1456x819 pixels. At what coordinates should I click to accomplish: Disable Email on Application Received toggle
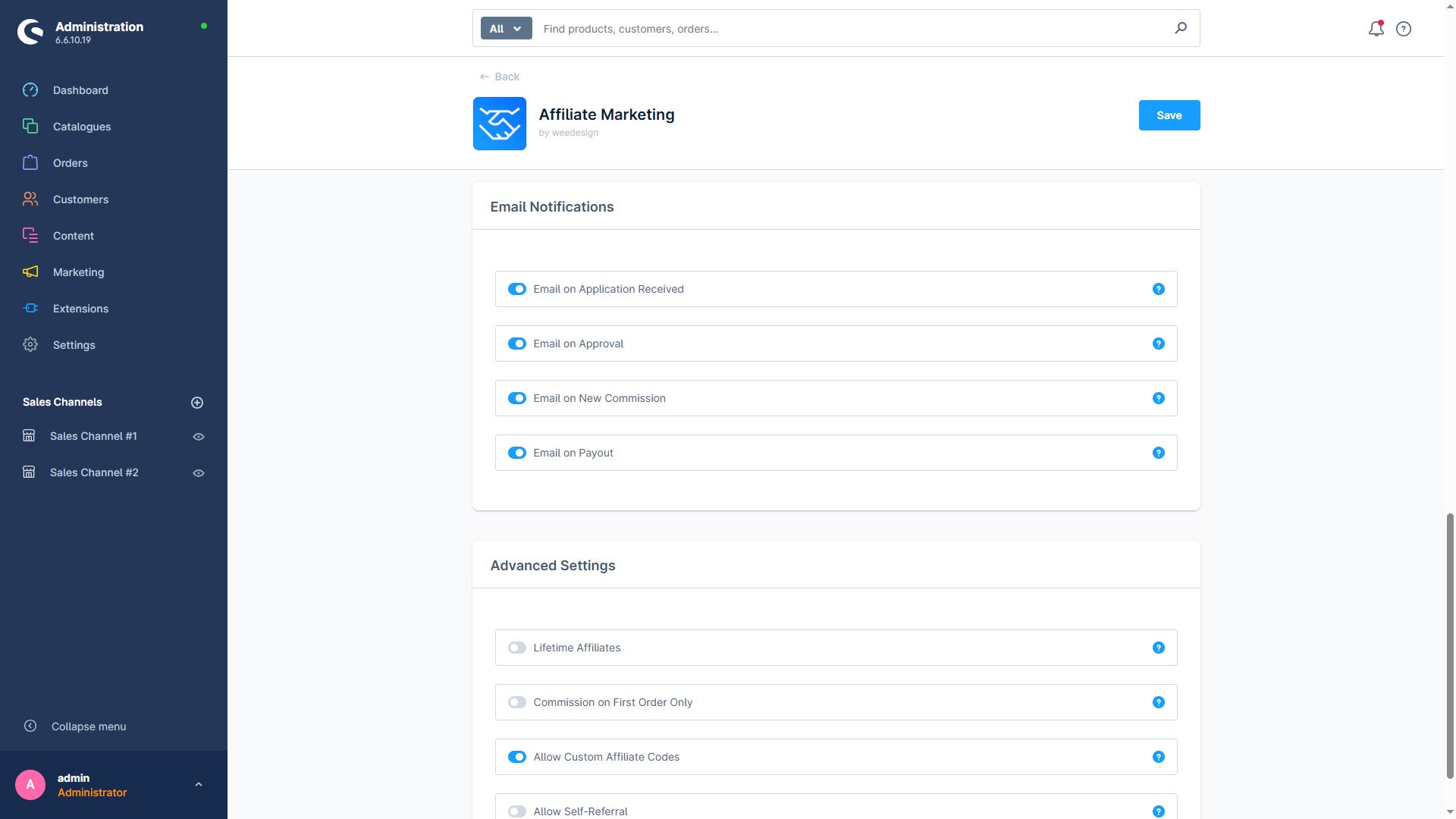[x=517, y=289]
